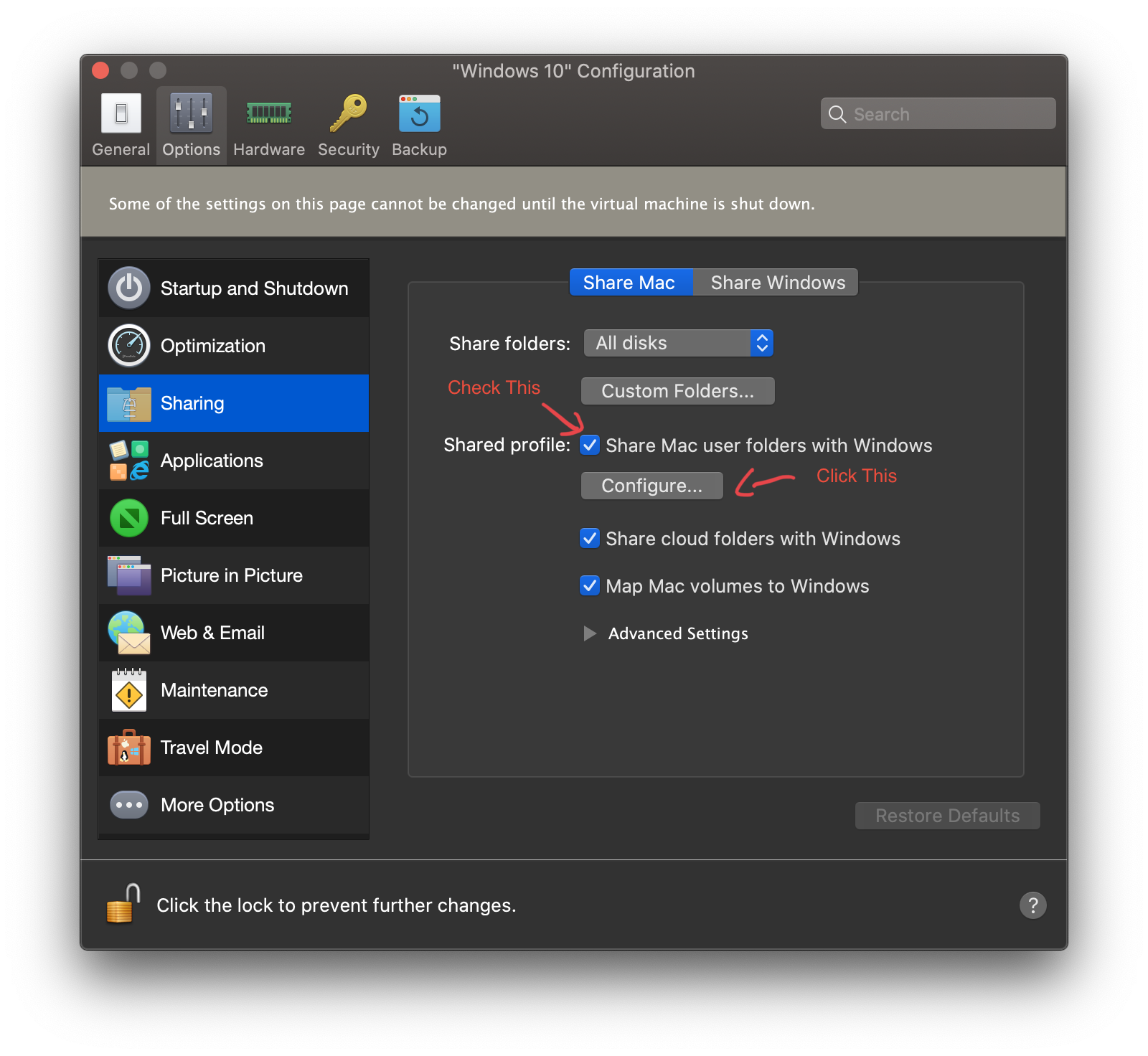Viewport: 1148px width, 1056px height.
Task: Click the Custom Folders... button
Action: tap(677, 391)
